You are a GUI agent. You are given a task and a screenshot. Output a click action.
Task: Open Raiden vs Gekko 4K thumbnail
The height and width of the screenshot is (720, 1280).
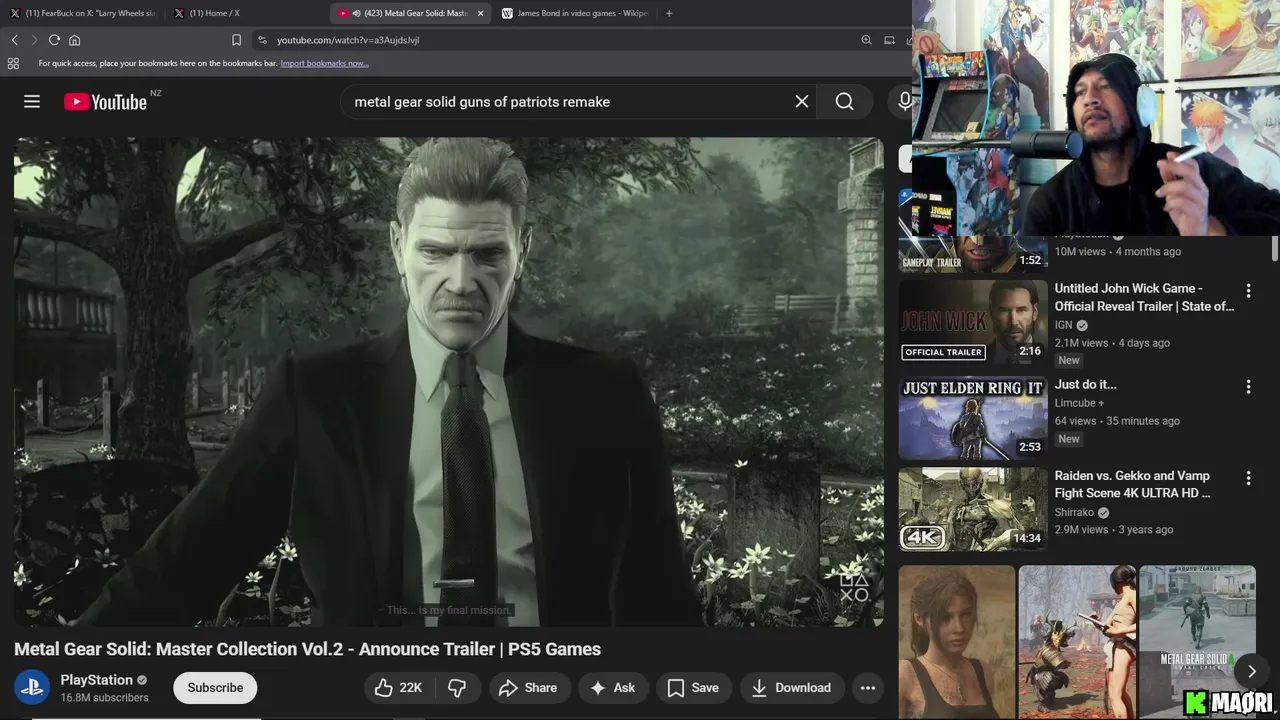click(973, 510)
